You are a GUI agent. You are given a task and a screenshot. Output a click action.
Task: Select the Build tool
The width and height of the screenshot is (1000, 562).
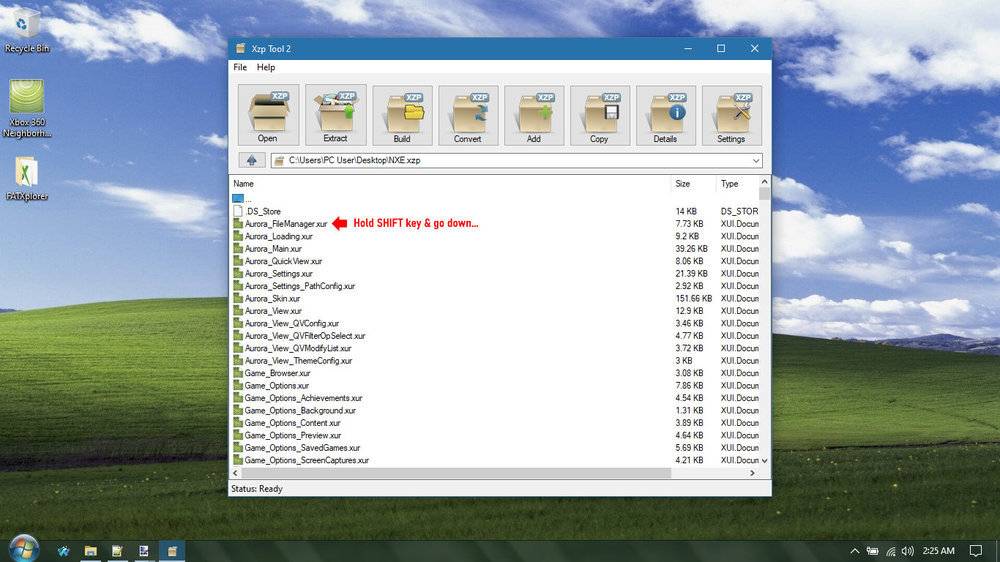click(402, 115)
